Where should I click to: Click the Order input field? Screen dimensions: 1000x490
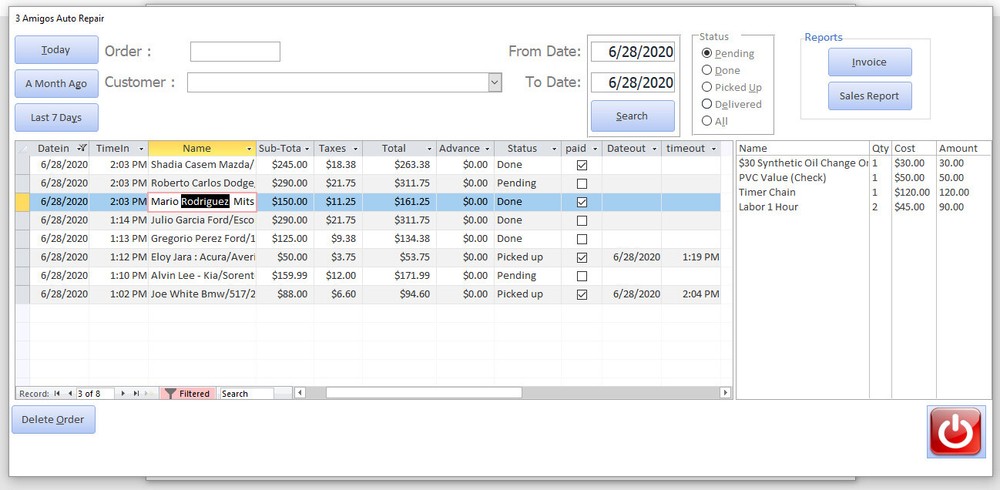pyautogui.click(x=235, y=52)
